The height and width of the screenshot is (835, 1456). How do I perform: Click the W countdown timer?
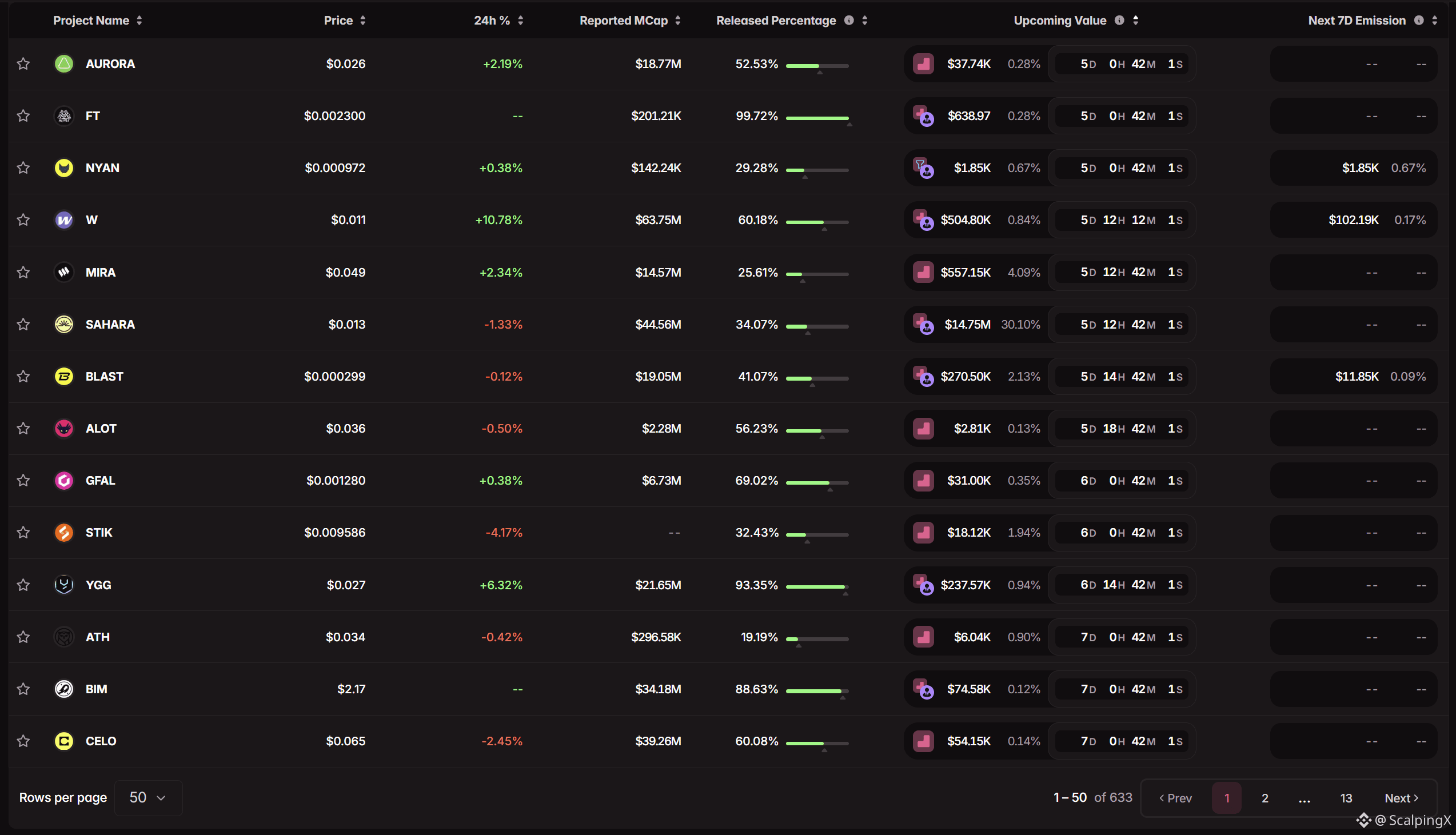click(1122, 219)
